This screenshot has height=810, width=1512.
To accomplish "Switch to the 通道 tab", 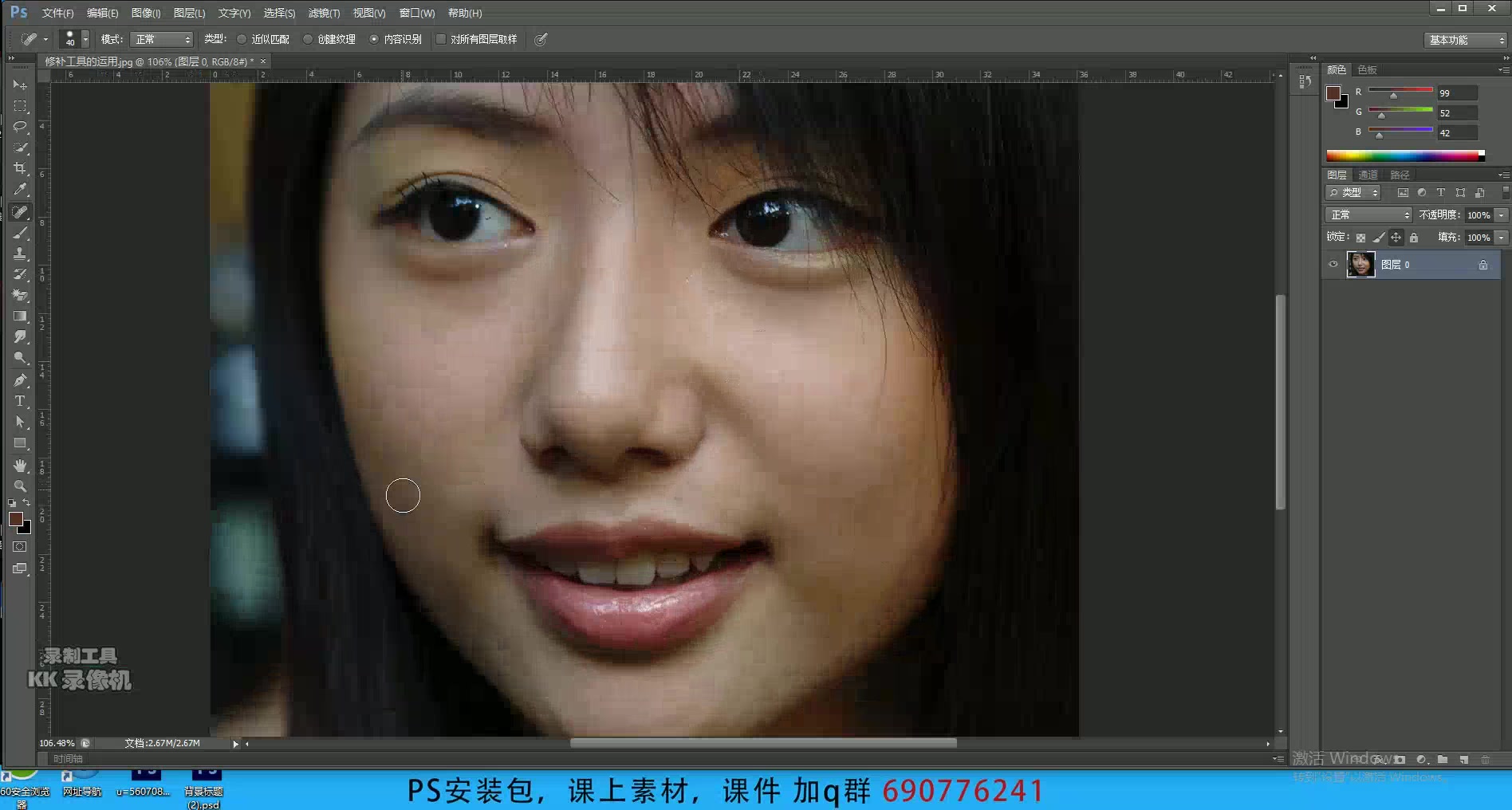I will click(1368, 175).
